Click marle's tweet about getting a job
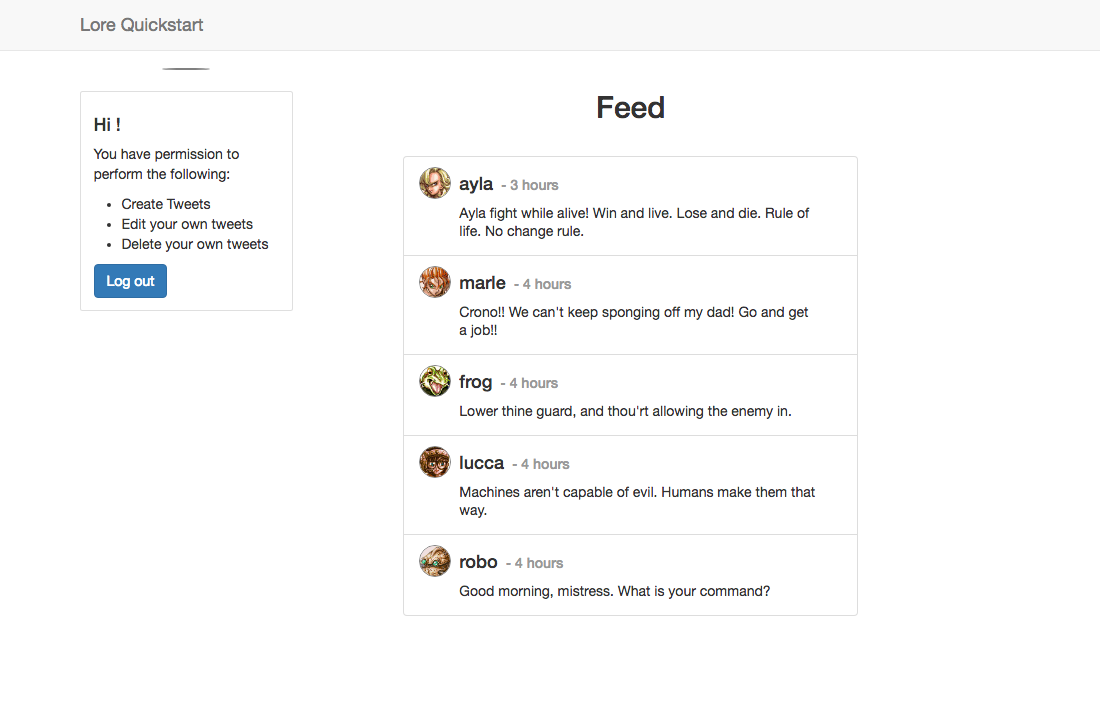This screenshot has width=1100, height=706. pos(633,321)
